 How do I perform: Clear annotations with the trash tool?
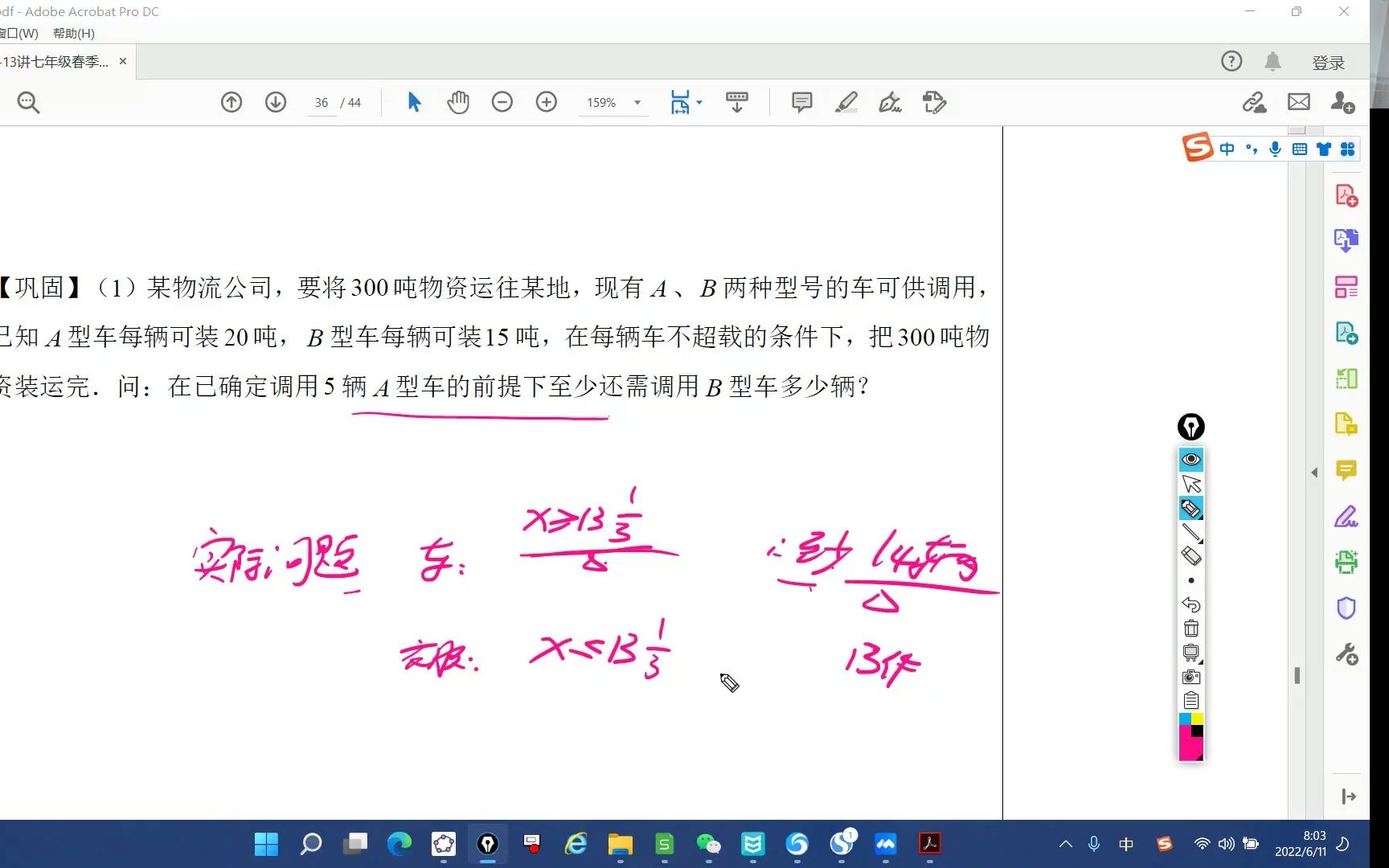tap(1190, 628)
